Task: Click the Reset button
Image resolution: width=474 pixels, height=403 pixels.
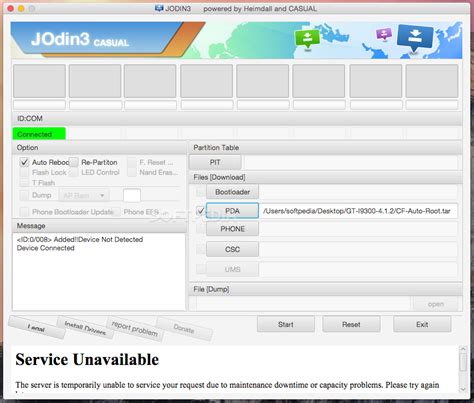Action: click(351, 324)
